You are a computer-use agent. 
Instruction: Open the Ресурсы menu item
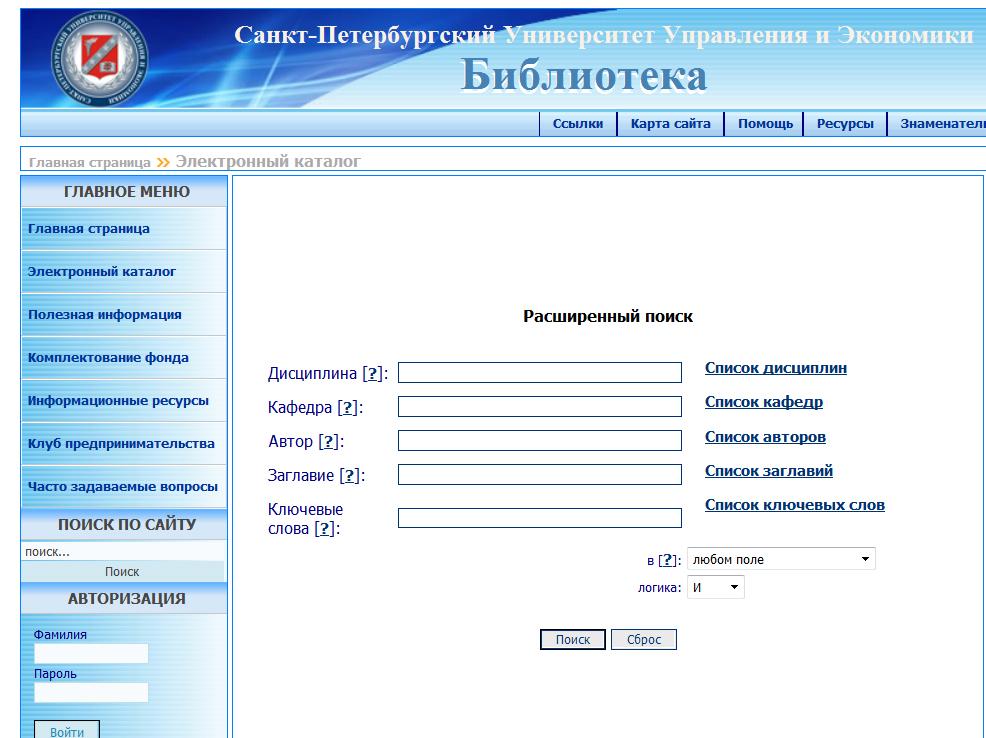click(845, 124)
